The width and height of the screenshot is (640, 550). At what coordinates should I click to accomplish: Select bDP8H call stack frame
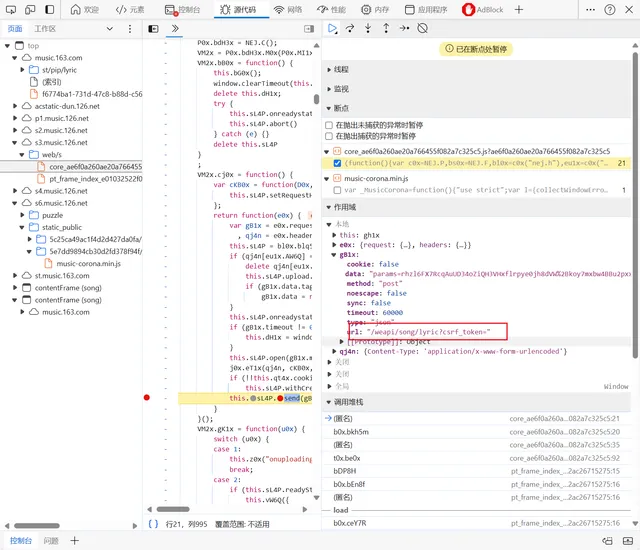(x=476, y=471)
